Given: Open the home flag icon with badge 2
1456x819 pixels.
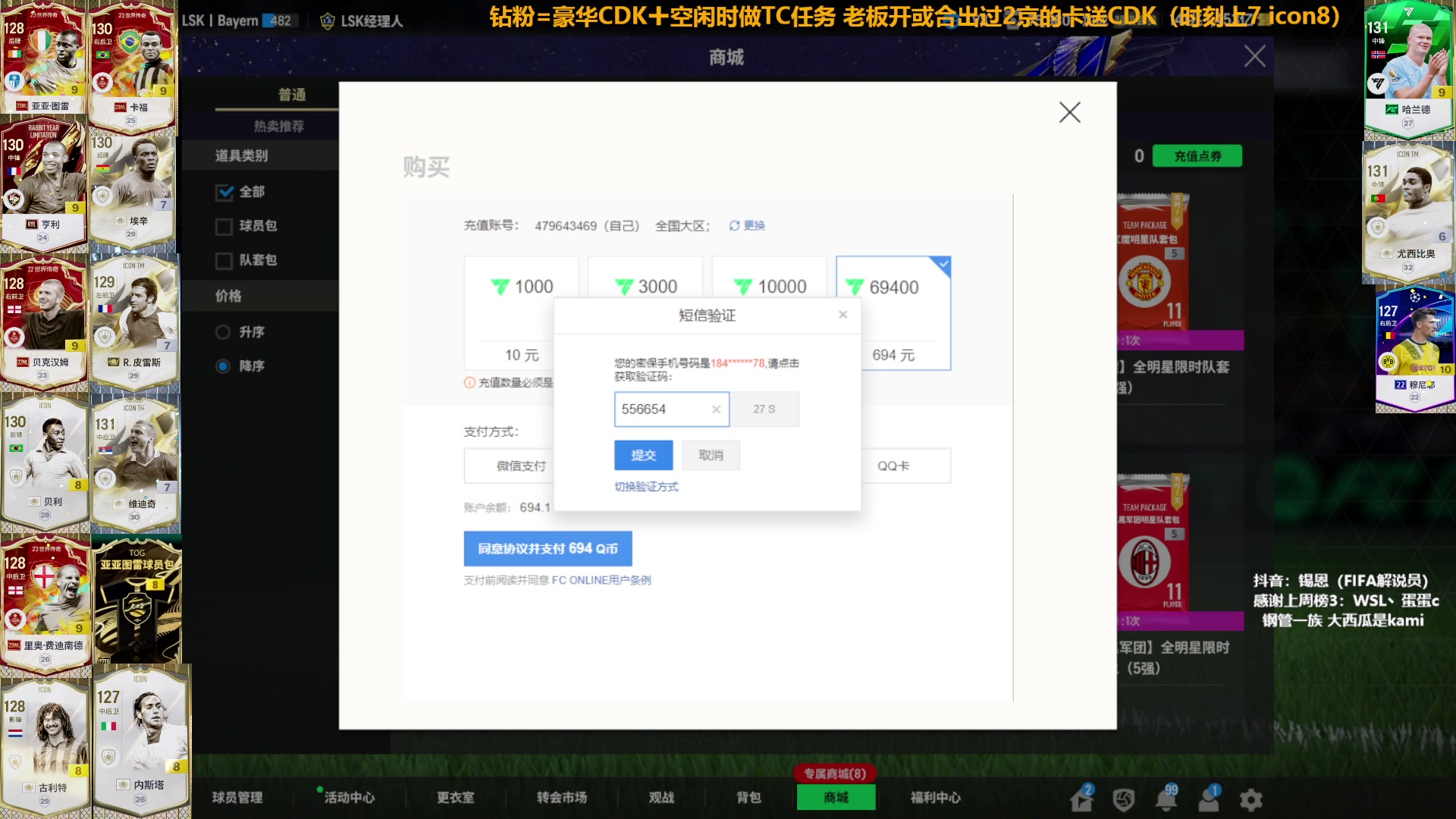Looking at the screenshot, I should 1082,799.
